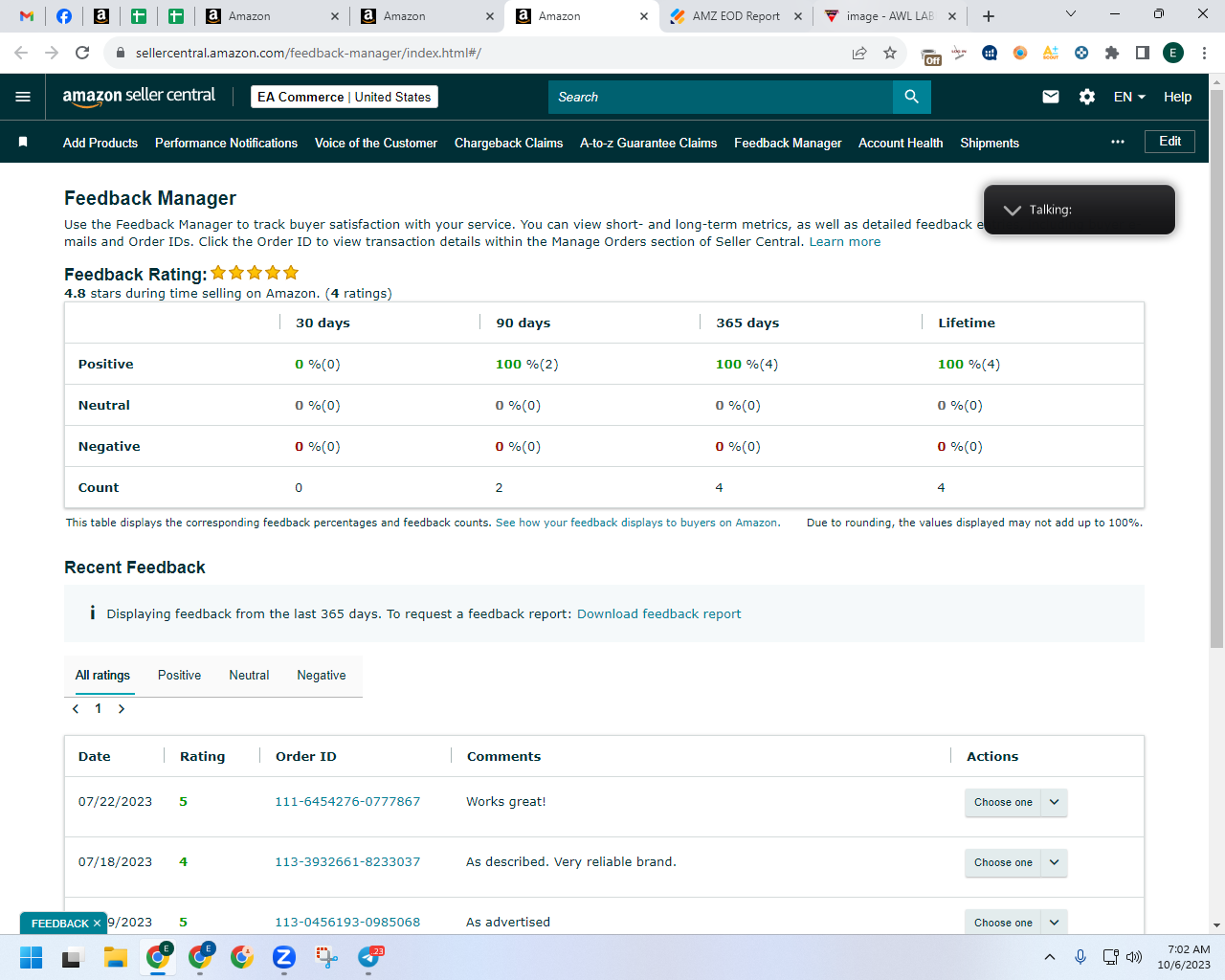
Task: Open A-to-z Guarantee Claims
Action: (x=648, y=143)
